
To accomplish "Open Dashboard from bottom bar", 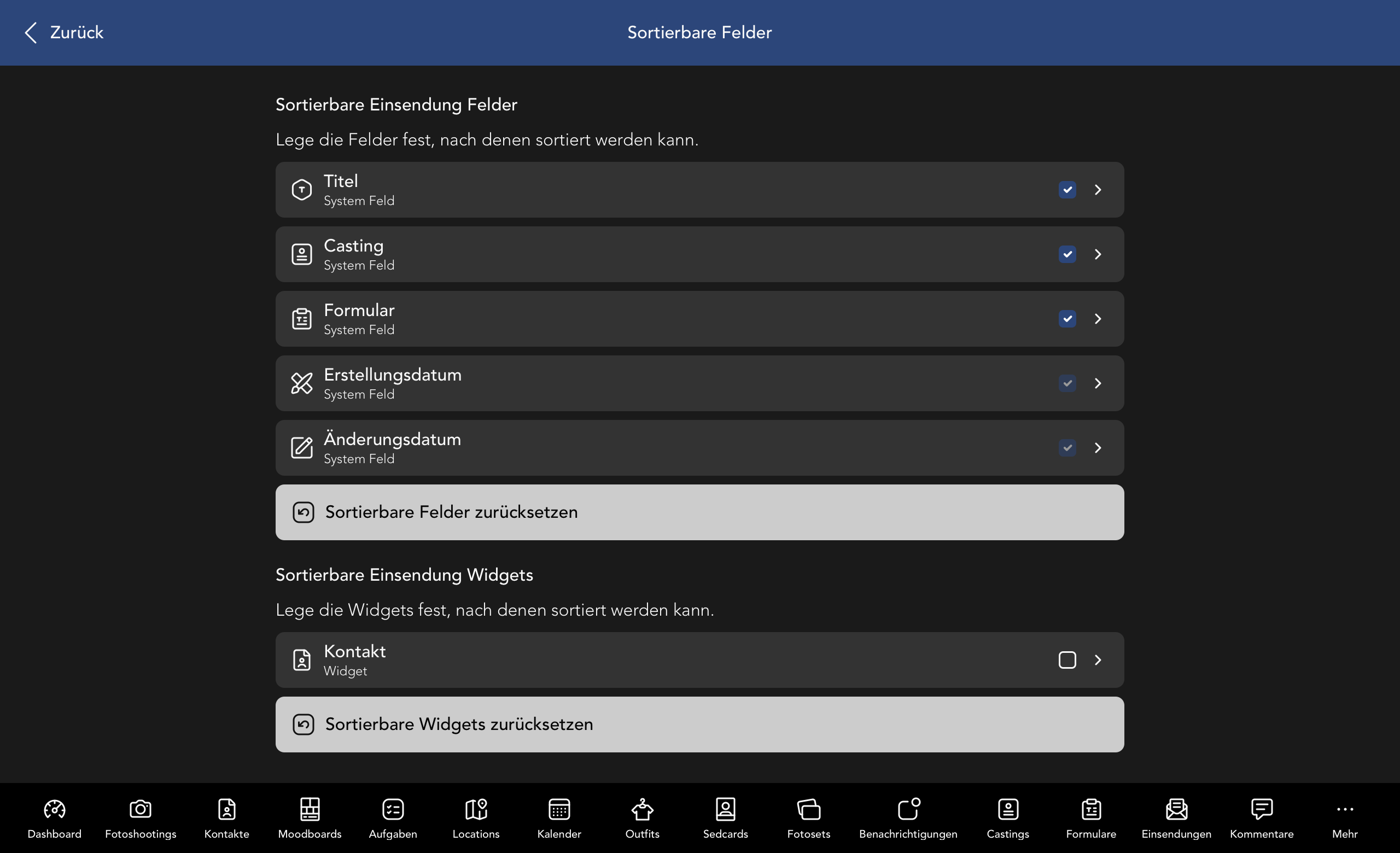I will click(x=55, y=819).
